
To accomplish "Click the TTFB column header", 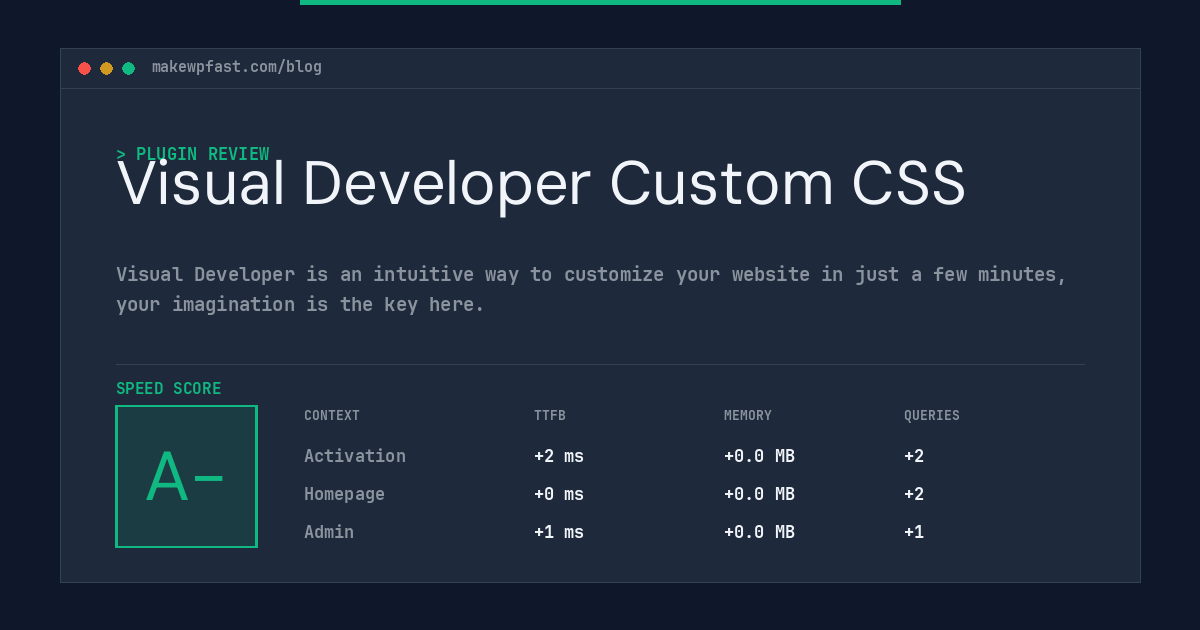I will pyautogui.click(x=550, y=416).
